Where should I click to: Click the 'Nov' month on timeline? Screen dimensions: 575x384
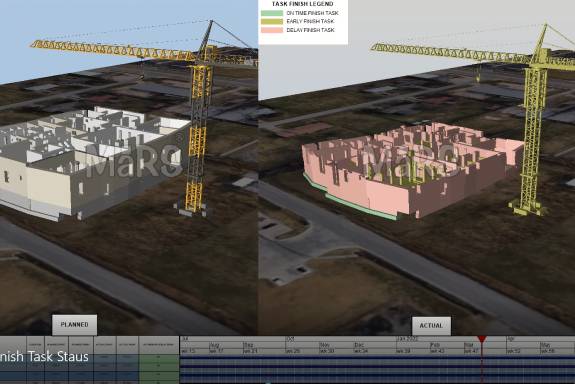tap(324, 345)
